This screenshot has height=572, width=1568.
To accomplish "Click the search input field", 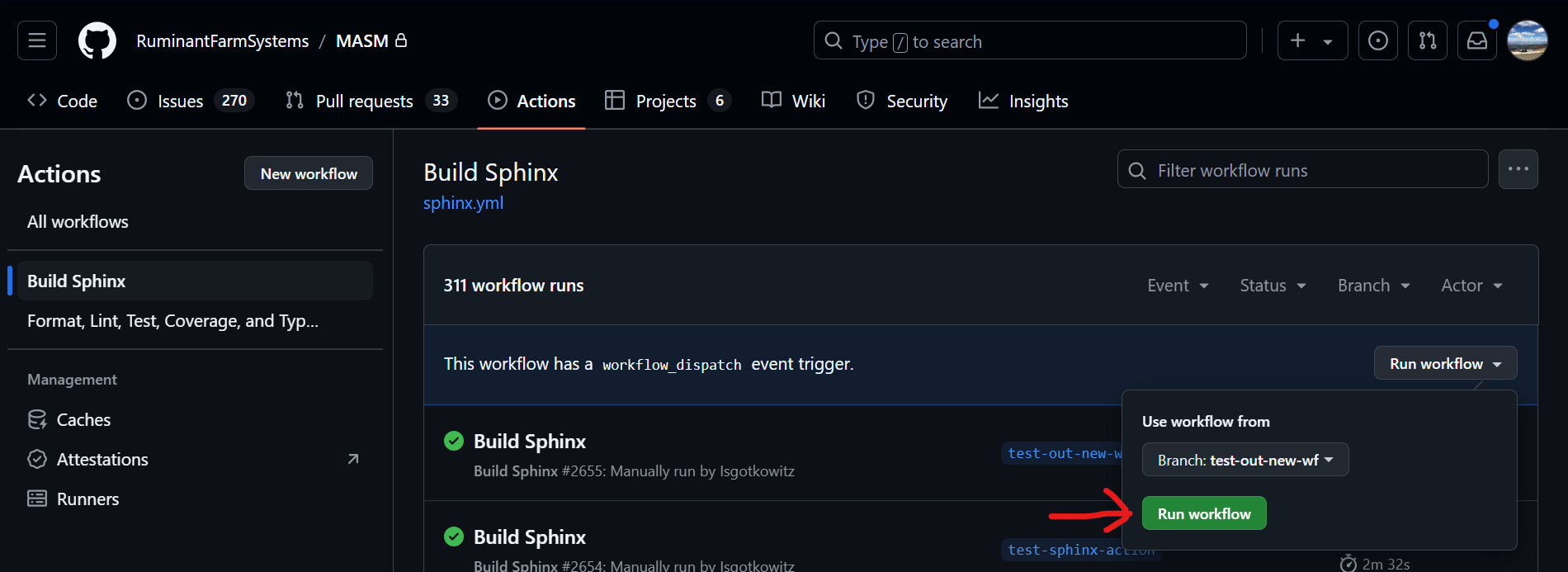I will coord(1030,40).
